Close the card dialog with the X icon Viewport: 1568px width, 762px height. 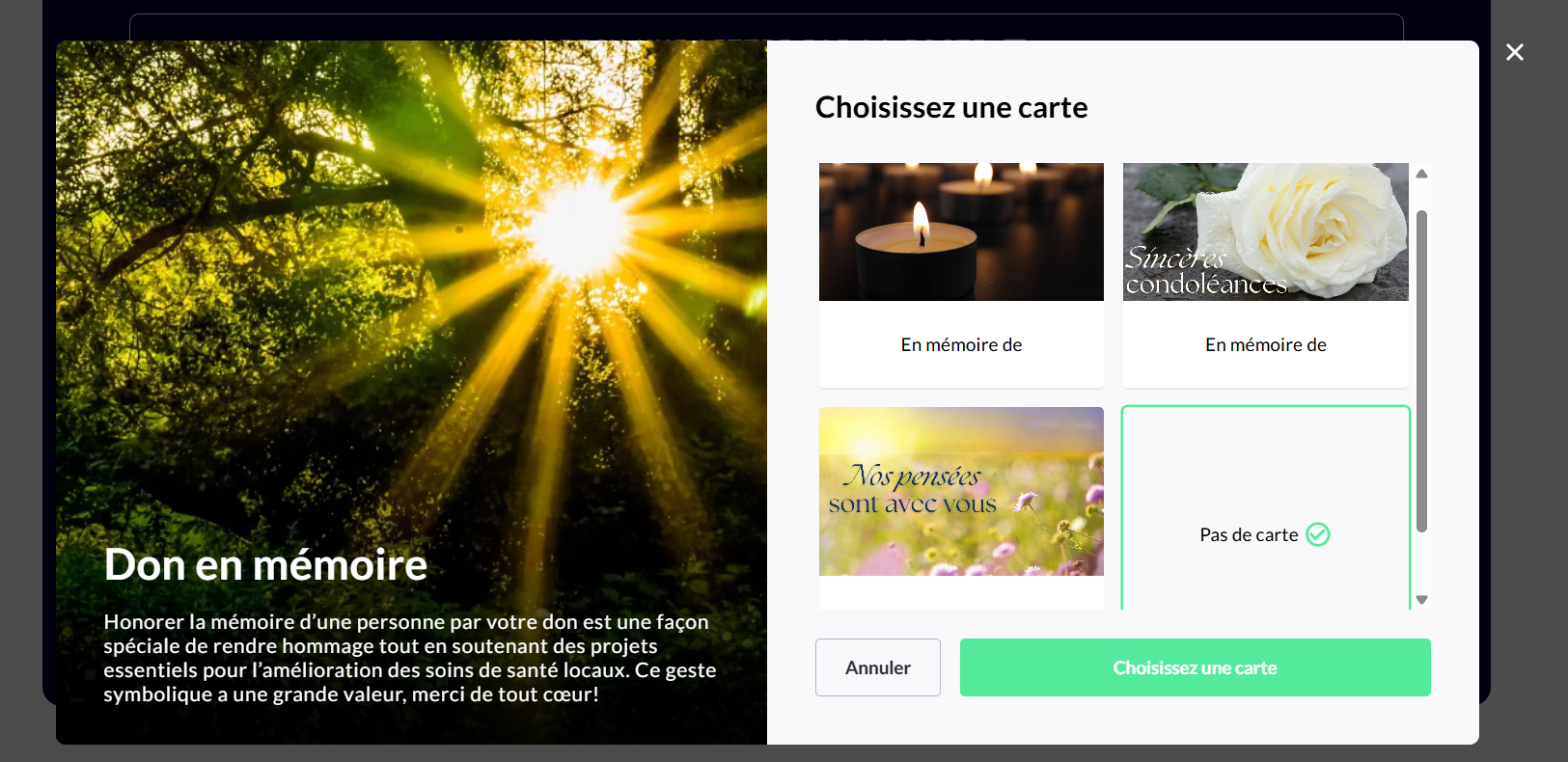point(1515,52)
